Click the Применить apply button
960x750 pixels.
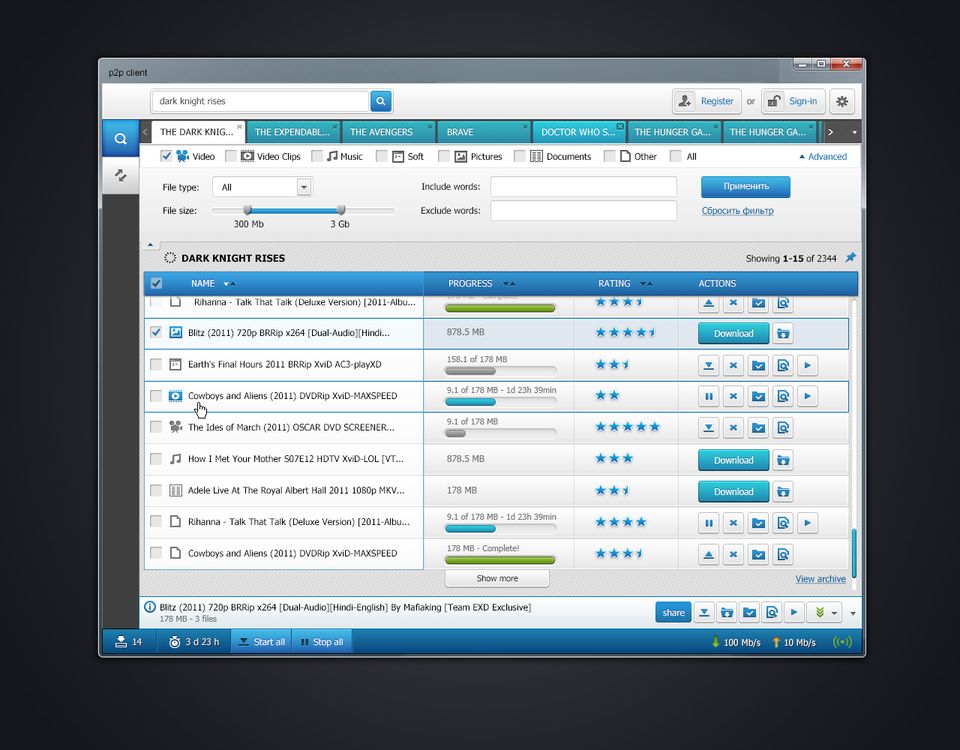pyautogui.click(x=746, y=186)
